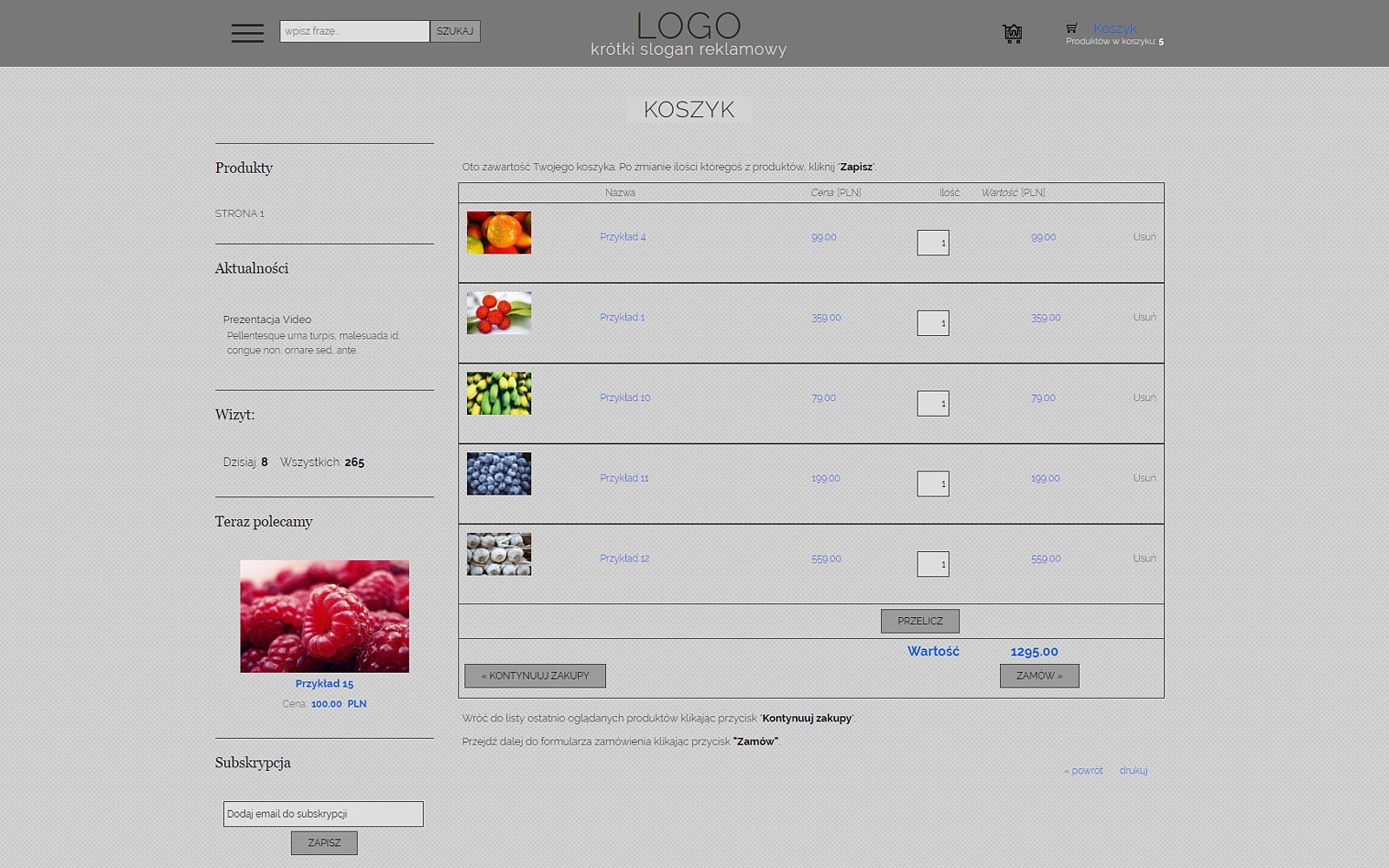
Task: Open the Przykład 4 product thumbnail
Action: click(499, 233)
